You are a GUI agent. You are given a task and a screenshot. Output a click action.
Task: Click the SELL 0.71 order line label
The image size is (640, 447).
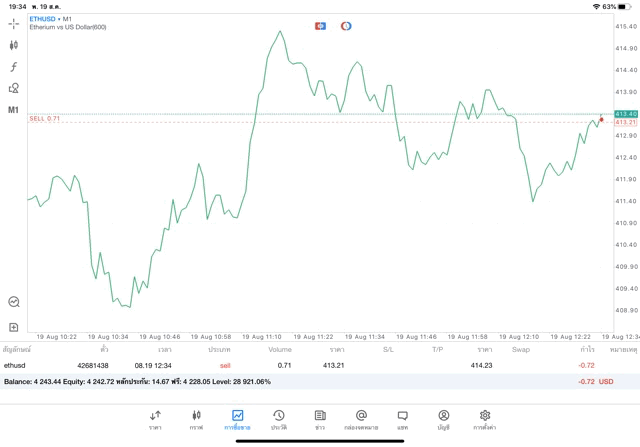pos(45,118)
